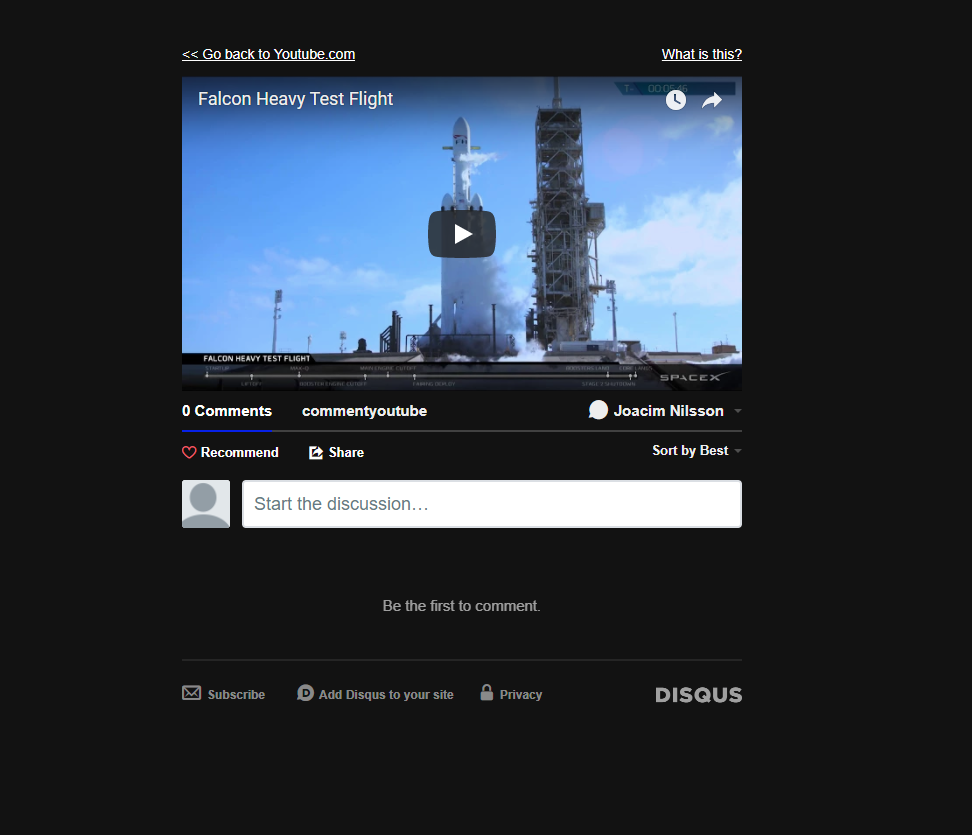Open the video share arrow icon
The image size is (972, 835).
(712, 100)
